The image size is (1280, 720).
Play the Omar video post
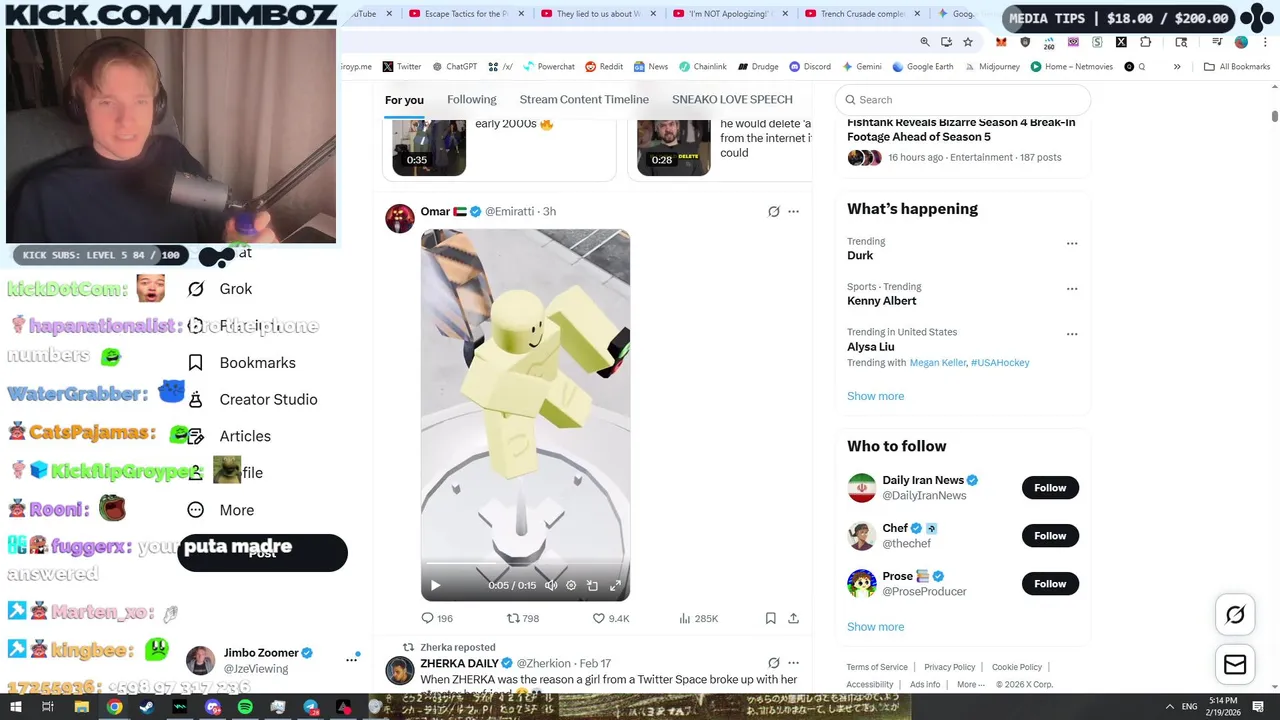pos(435,585)
